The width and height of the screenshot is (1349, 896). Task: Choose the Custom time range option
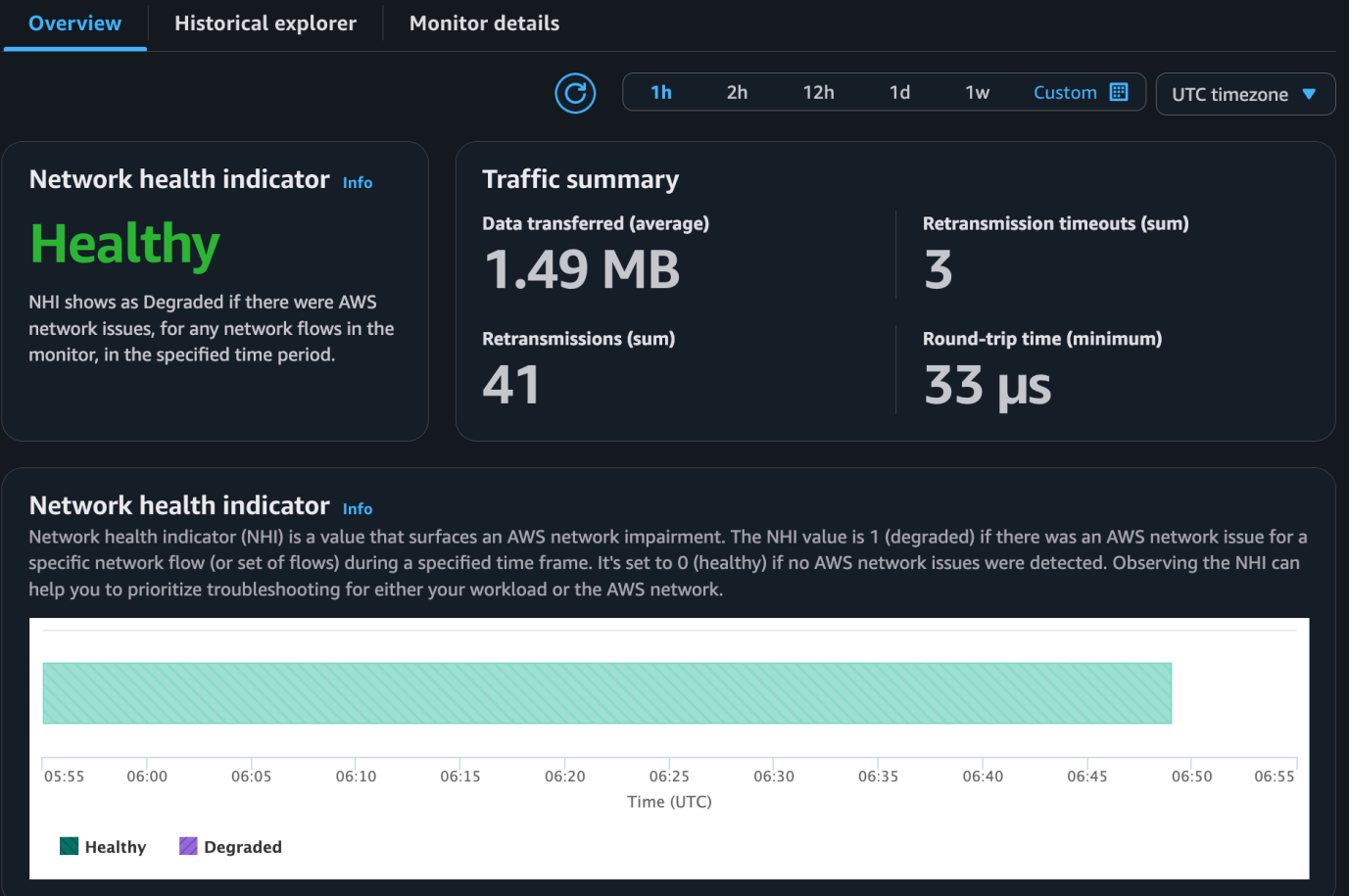tap(1064, 93)
